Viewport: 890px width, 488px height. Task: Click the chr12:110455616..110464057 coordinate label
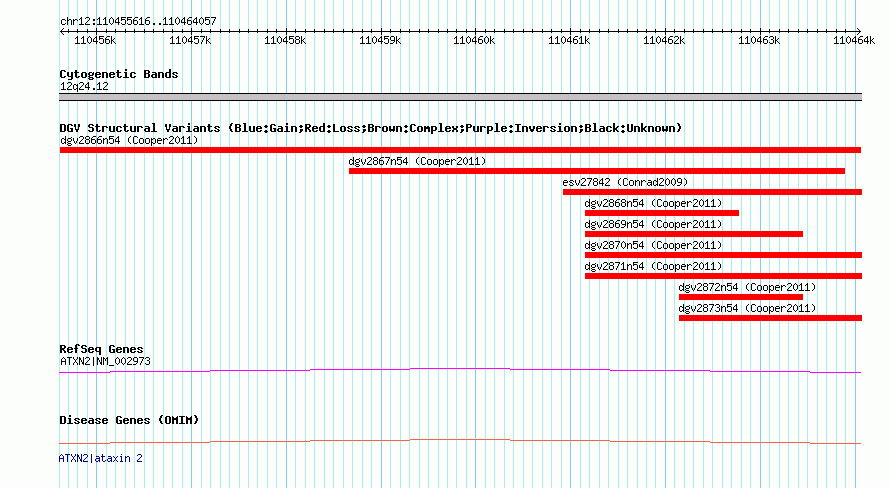click(138, 21)
